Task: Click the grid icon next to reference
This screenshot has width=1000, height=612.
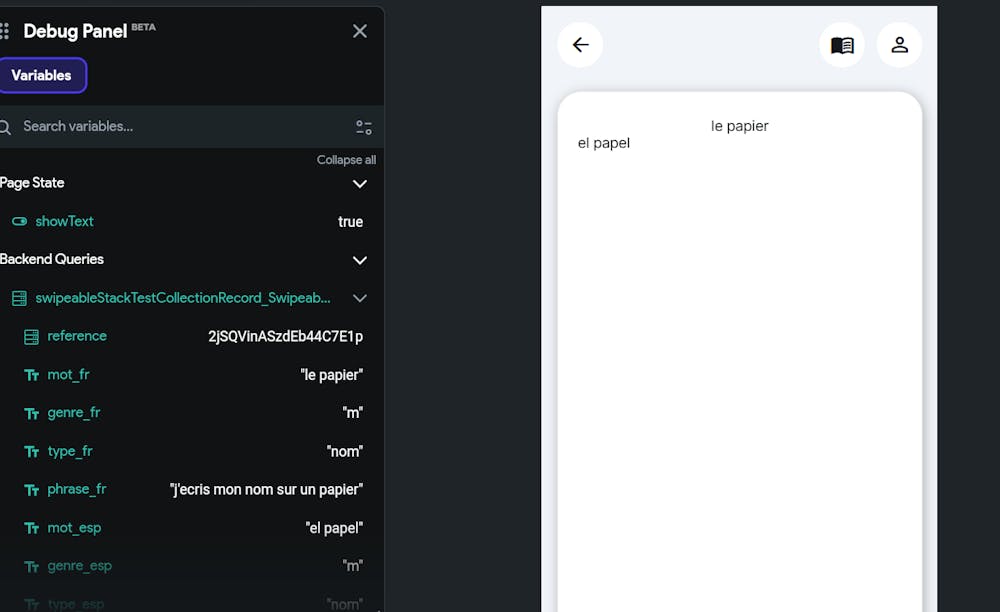Action: point(30,336)
